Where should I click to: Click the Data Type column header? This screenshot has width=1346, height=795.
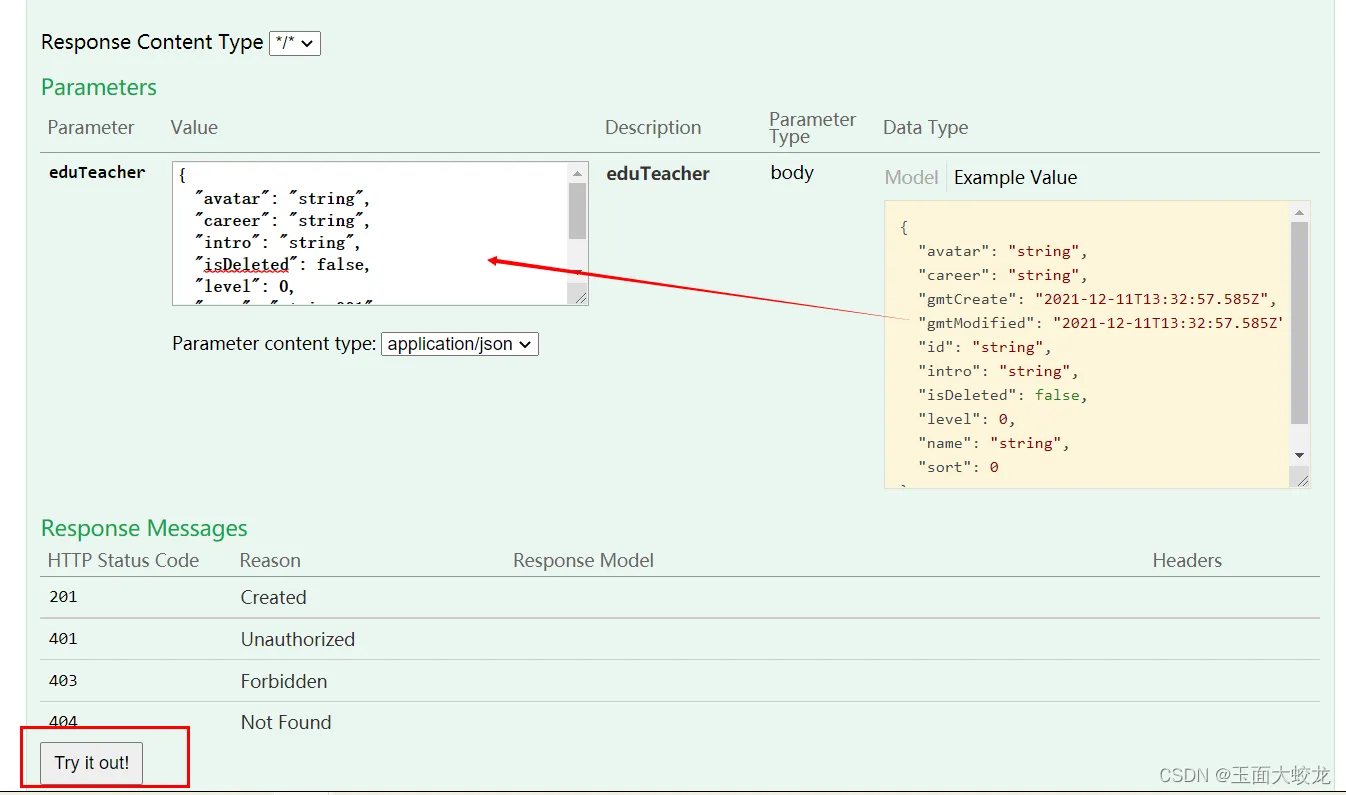(x=925, y=128)
